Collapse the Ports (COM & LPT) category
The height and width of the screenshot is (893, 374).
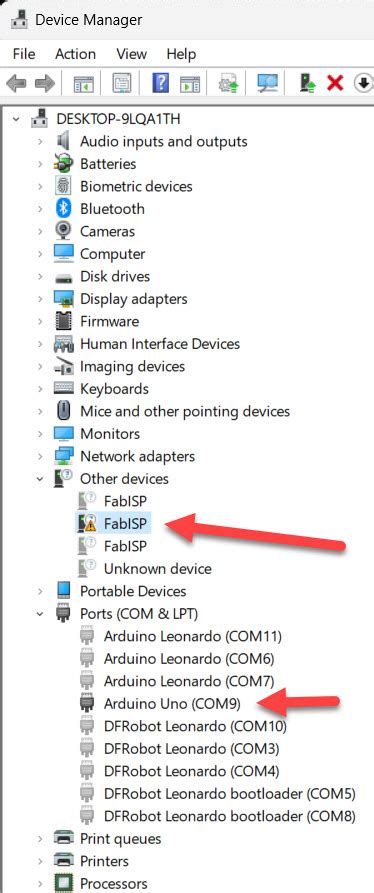click(40, 614)
